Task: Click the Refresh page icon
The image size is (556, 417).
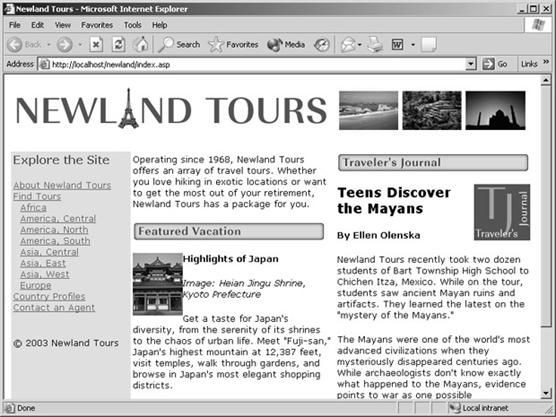Action: pos(118,45)
